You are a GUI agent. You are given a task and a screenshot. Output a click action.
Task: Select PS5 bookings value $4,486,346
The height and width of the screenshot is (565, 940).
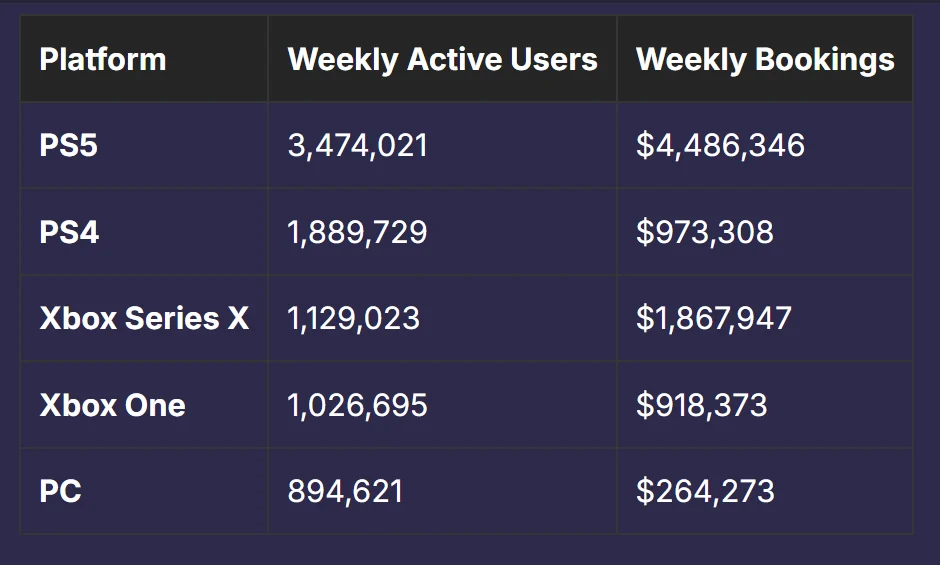pyautogui.click(x=720, y=145)
